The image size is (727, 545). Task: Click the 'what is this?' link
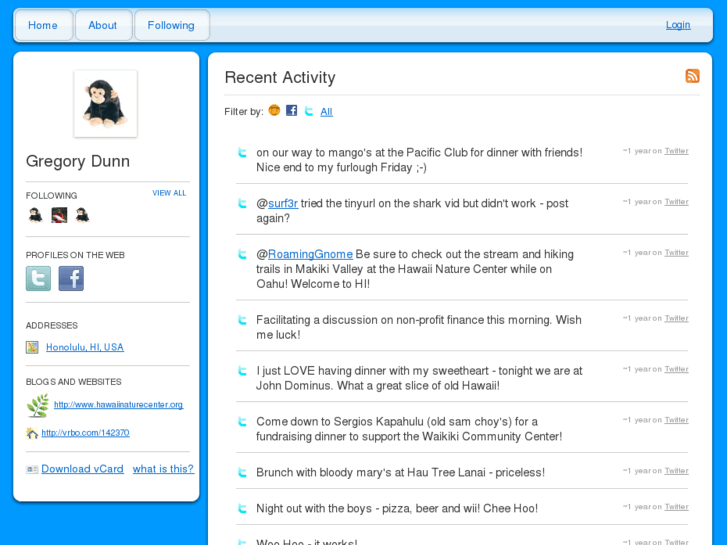pyautogui.click(x=163, y=469)
